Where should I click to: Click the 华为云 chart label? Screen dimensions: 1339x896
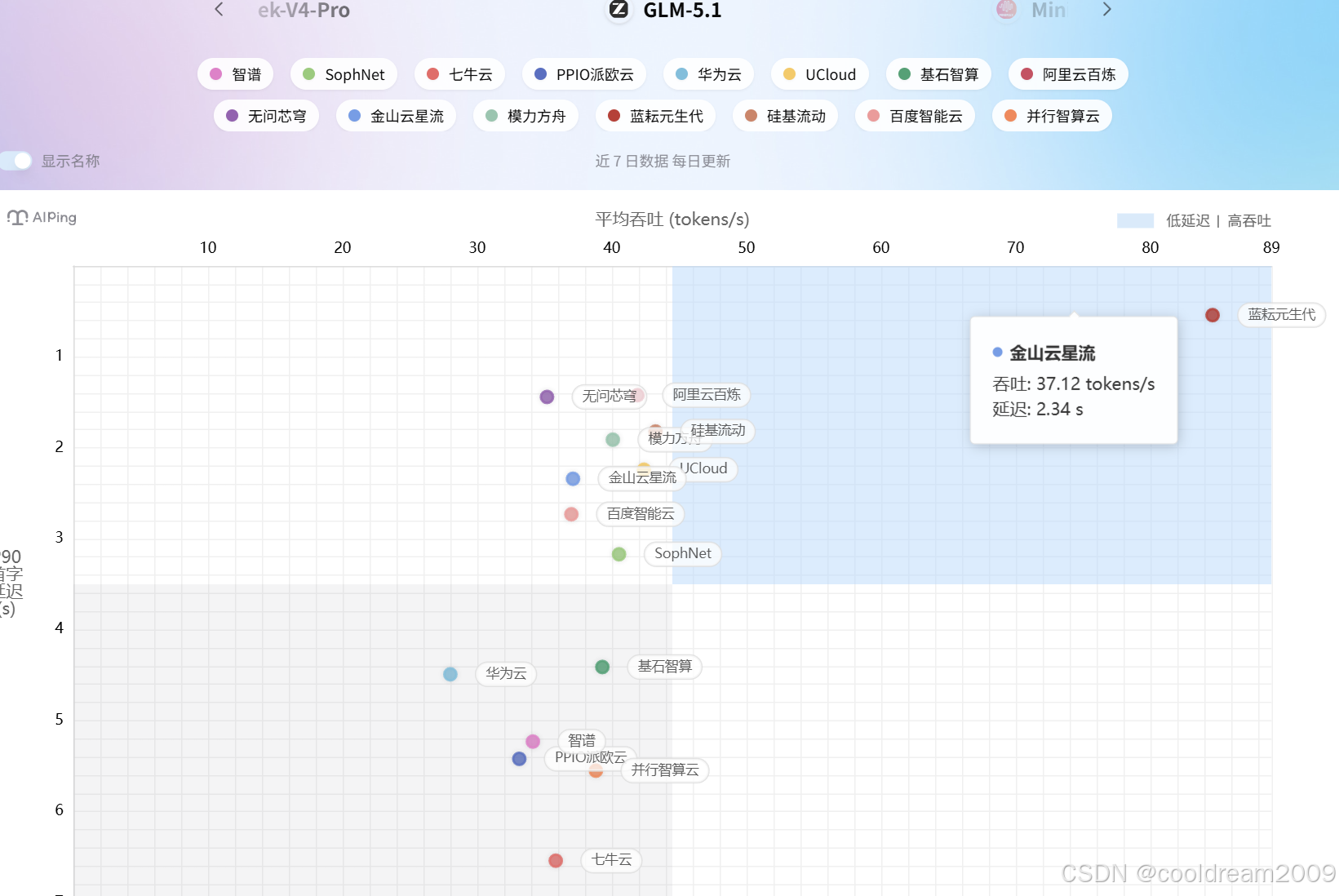pos(506,673)
